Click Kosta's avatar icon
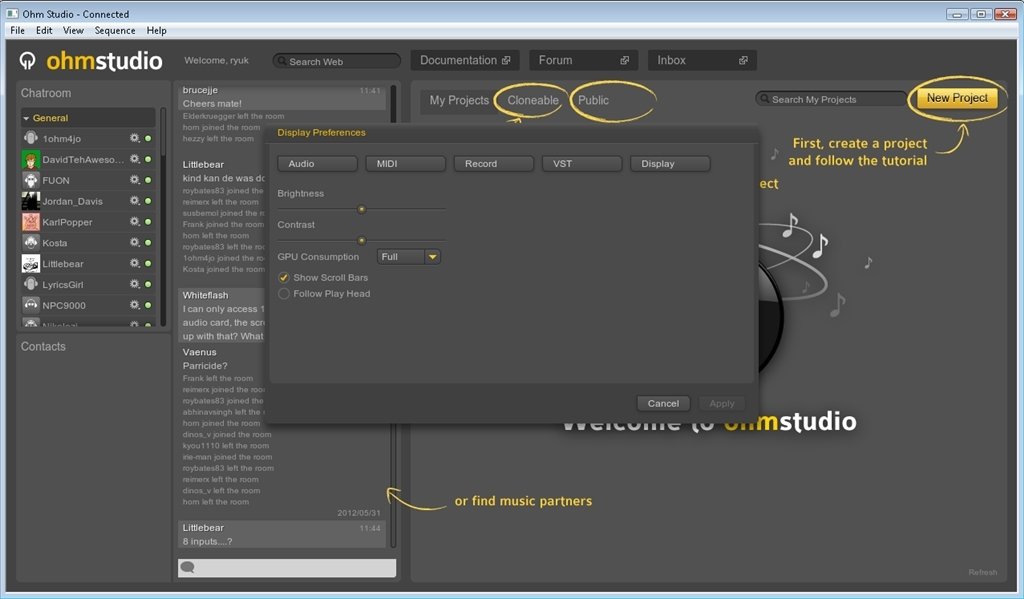 [31, 242]
